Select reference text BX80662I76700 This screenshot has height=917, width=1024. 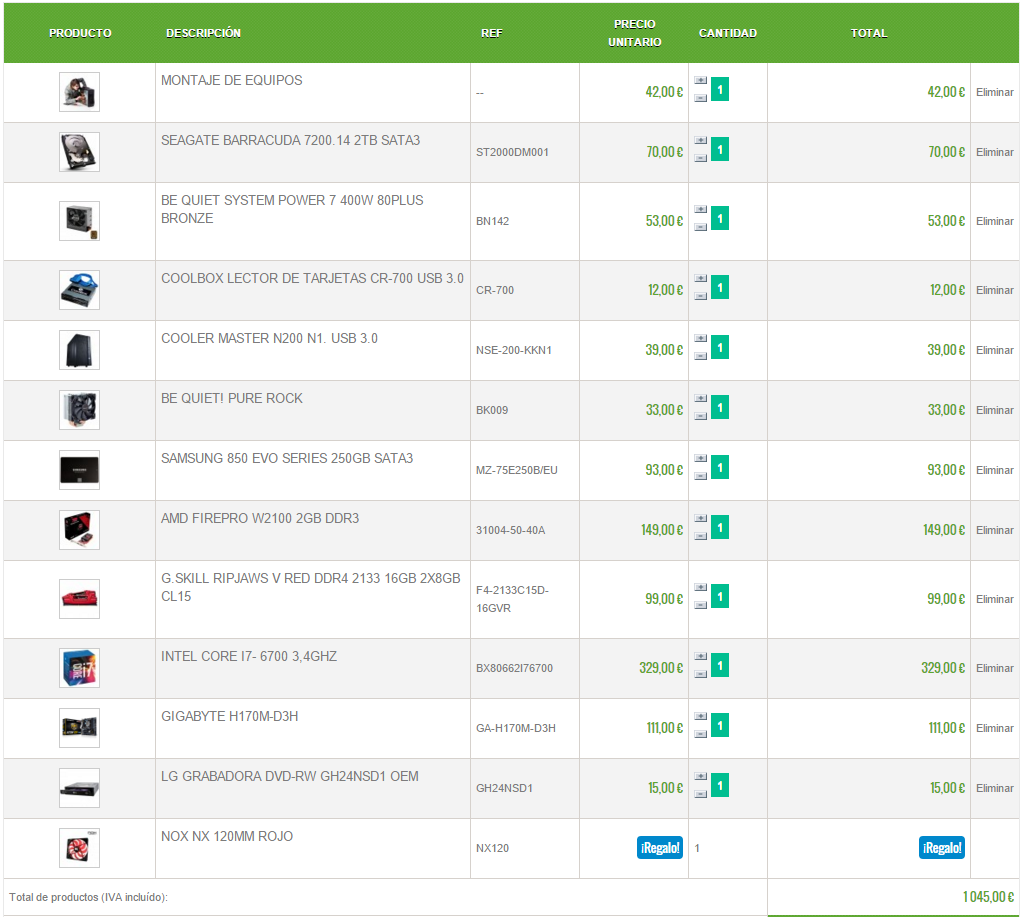[x=514, y=668]
